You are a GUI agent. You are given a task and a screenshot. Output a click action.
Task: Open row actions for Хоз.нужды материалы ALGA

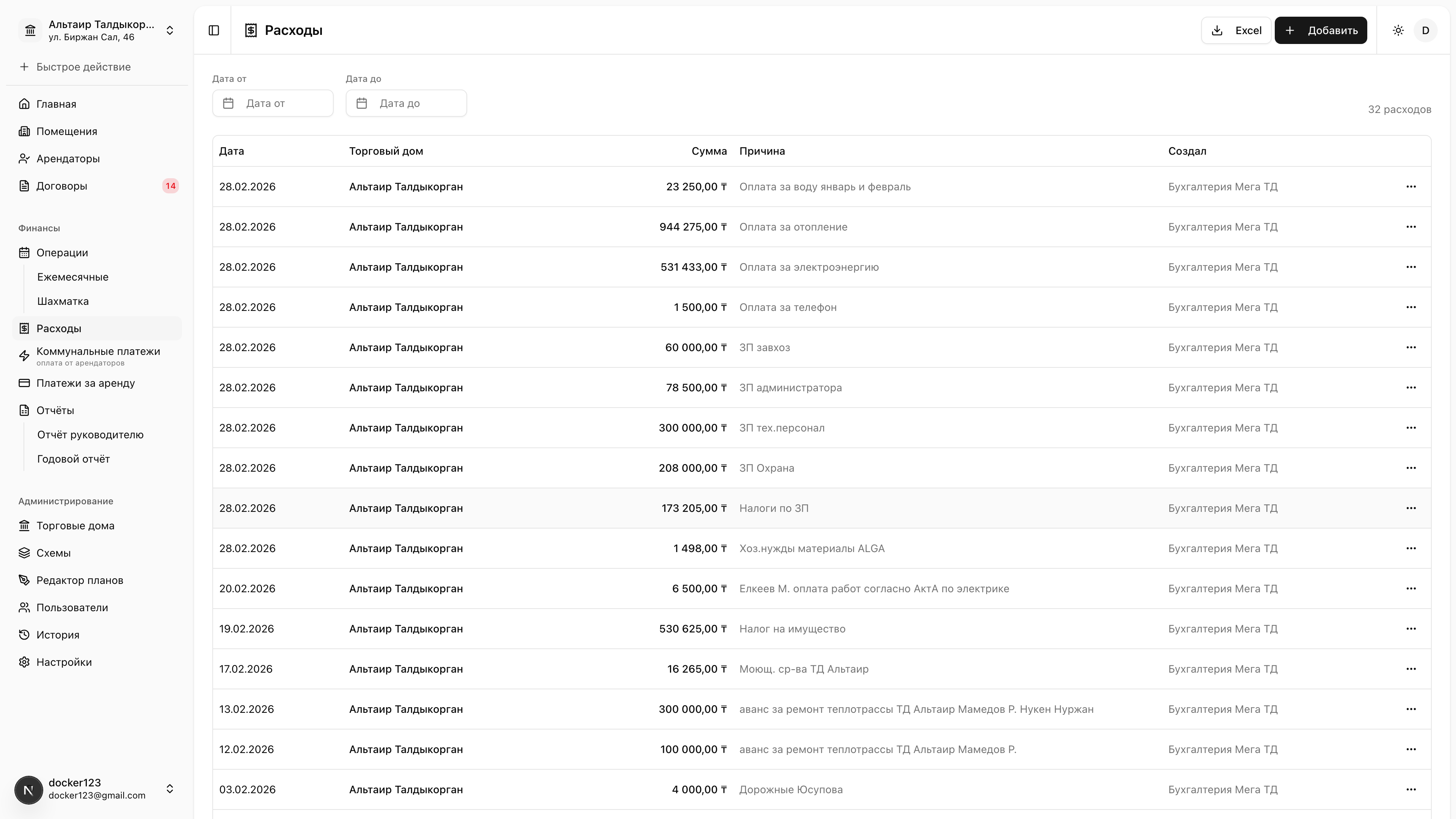[1411, 548]
